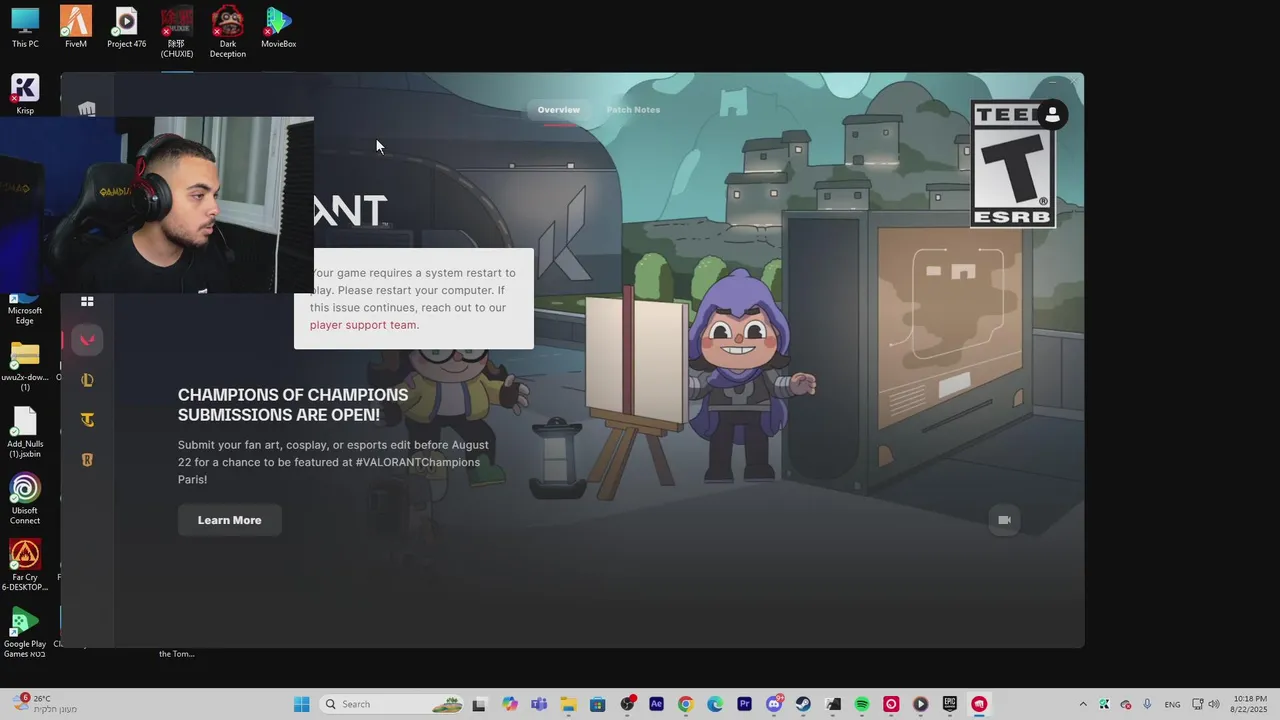
Task: Open volume control from system tray
Action: click(1215, 704)
